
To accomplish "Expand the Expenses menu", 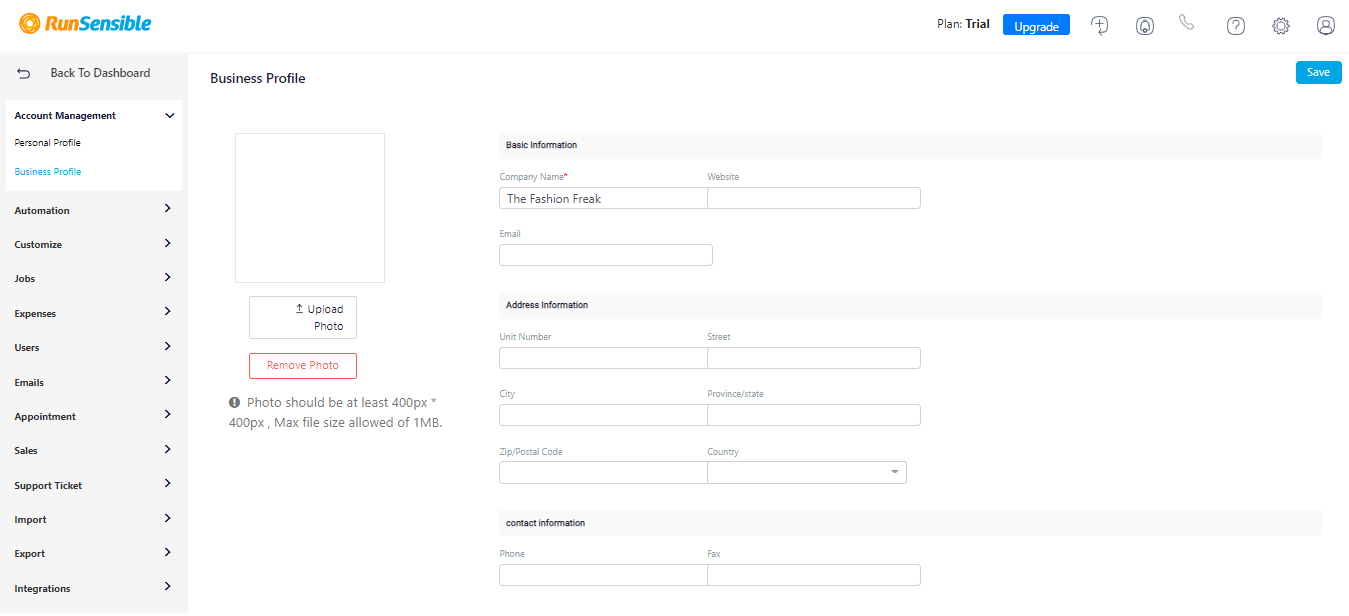I will tap(94, 313).
